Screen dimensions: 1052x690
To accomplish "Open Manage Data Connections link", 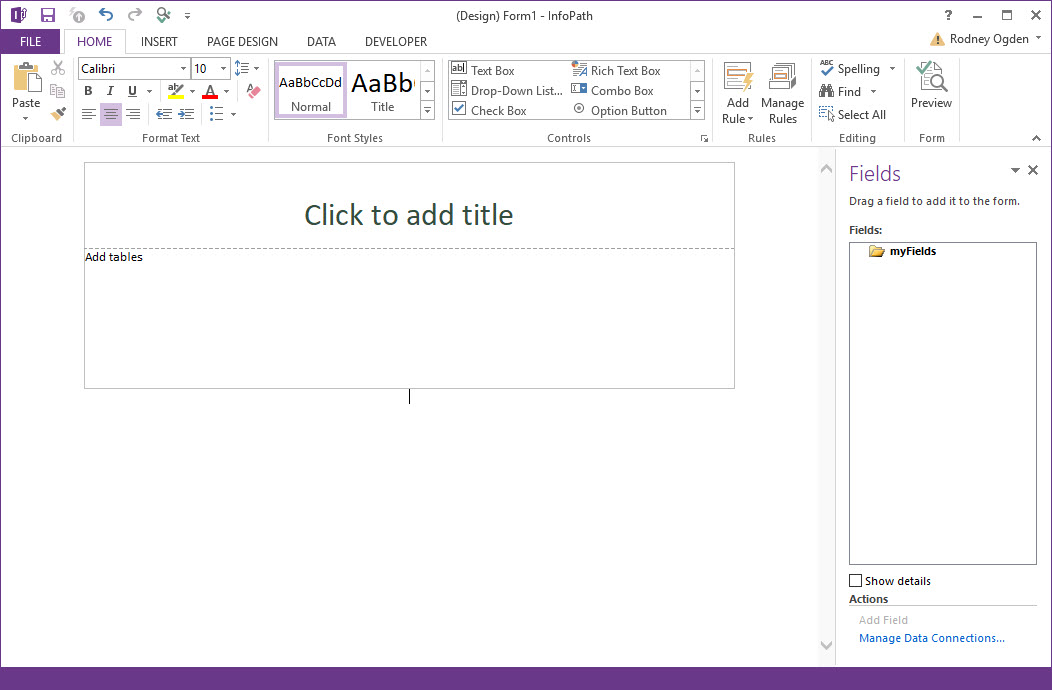I will pos(931,638).
